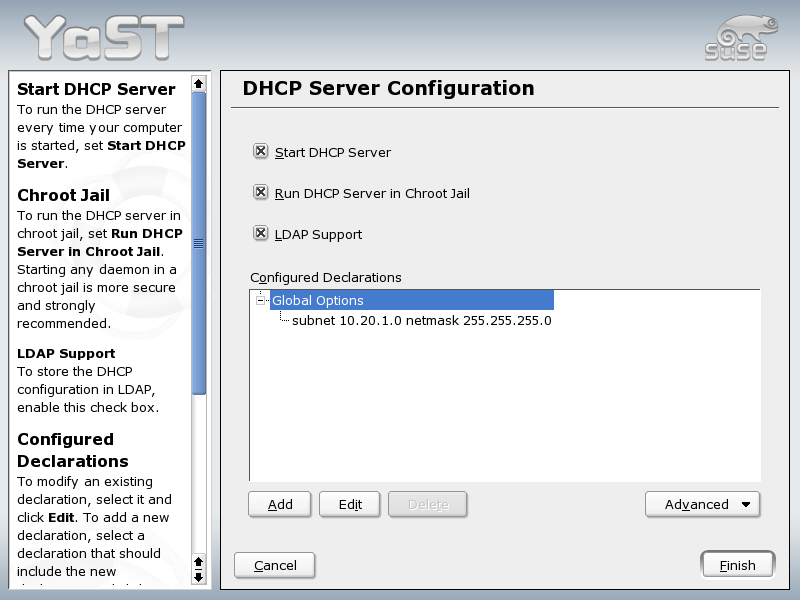Disable Run DHCP Server in Chroot Jail
This screenshot has width=800, height=600.
pyautogui.click(x=261, y=192)
